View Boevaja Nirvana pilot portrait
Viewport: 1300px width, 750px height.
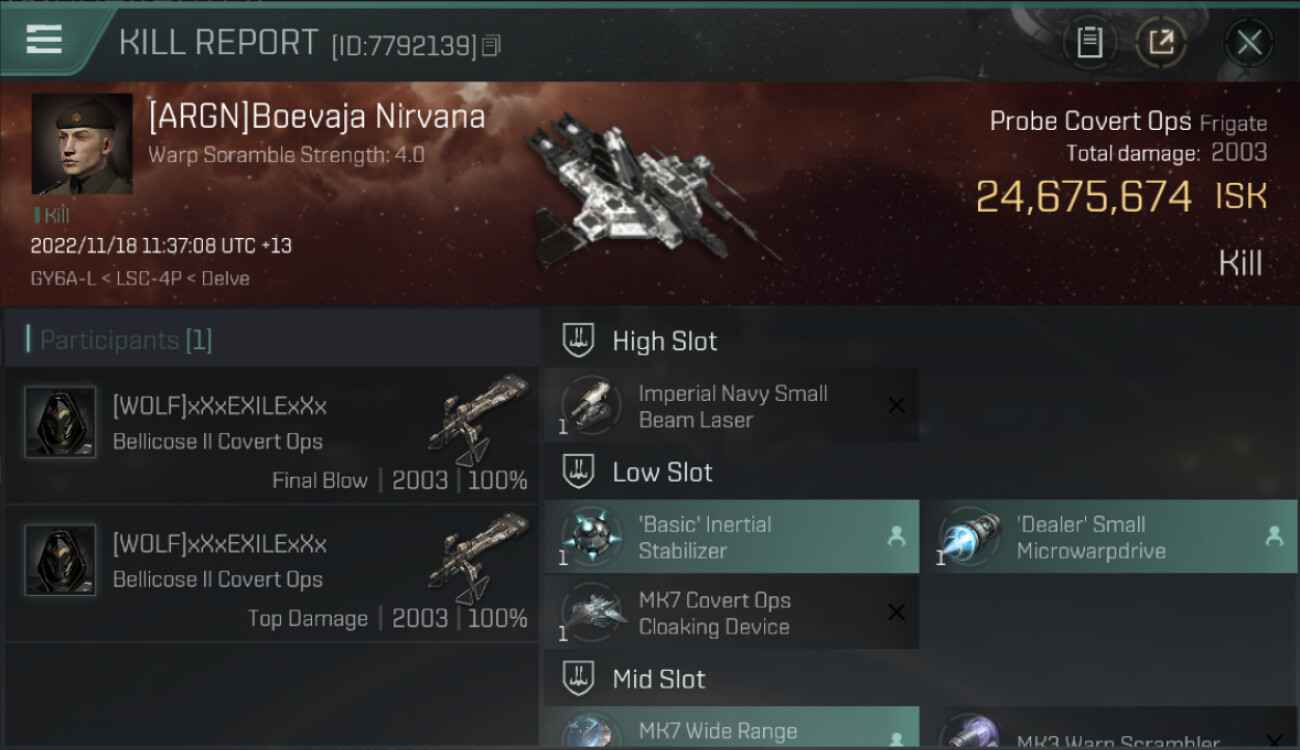pos(82,144)
